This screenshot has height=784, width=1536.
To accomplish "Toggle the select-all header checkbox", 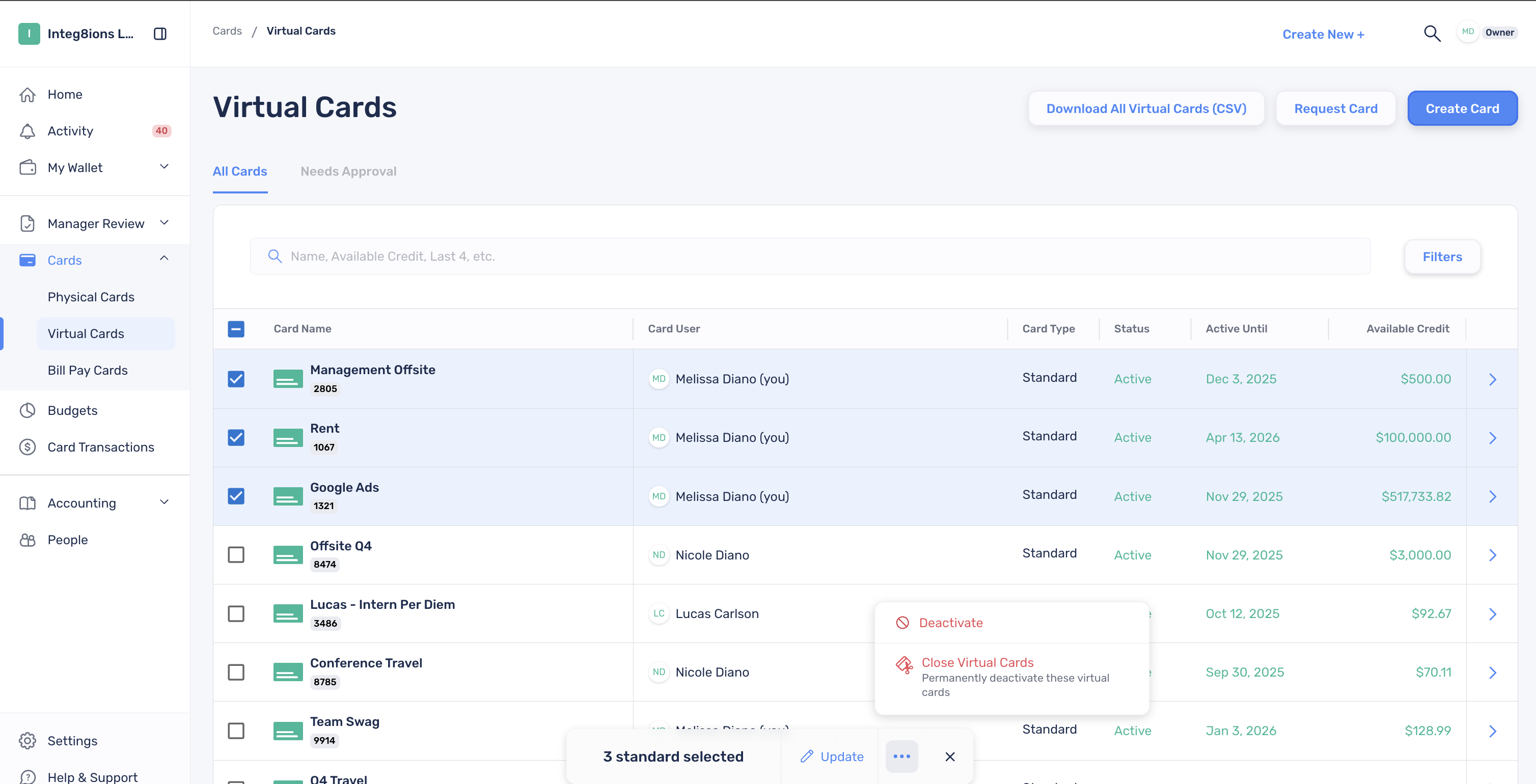I will click(x=236, y=329).
